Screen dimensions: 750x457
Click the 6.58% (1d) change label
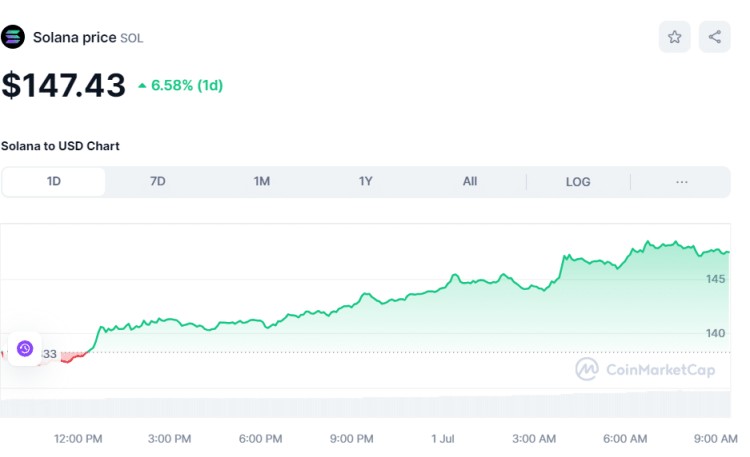point(181,85)
